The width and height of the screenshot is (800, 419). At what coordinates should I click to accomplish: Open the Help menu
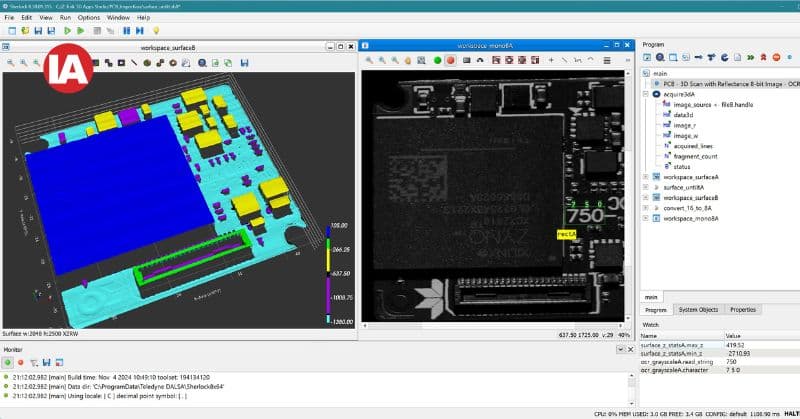point(143,17)
